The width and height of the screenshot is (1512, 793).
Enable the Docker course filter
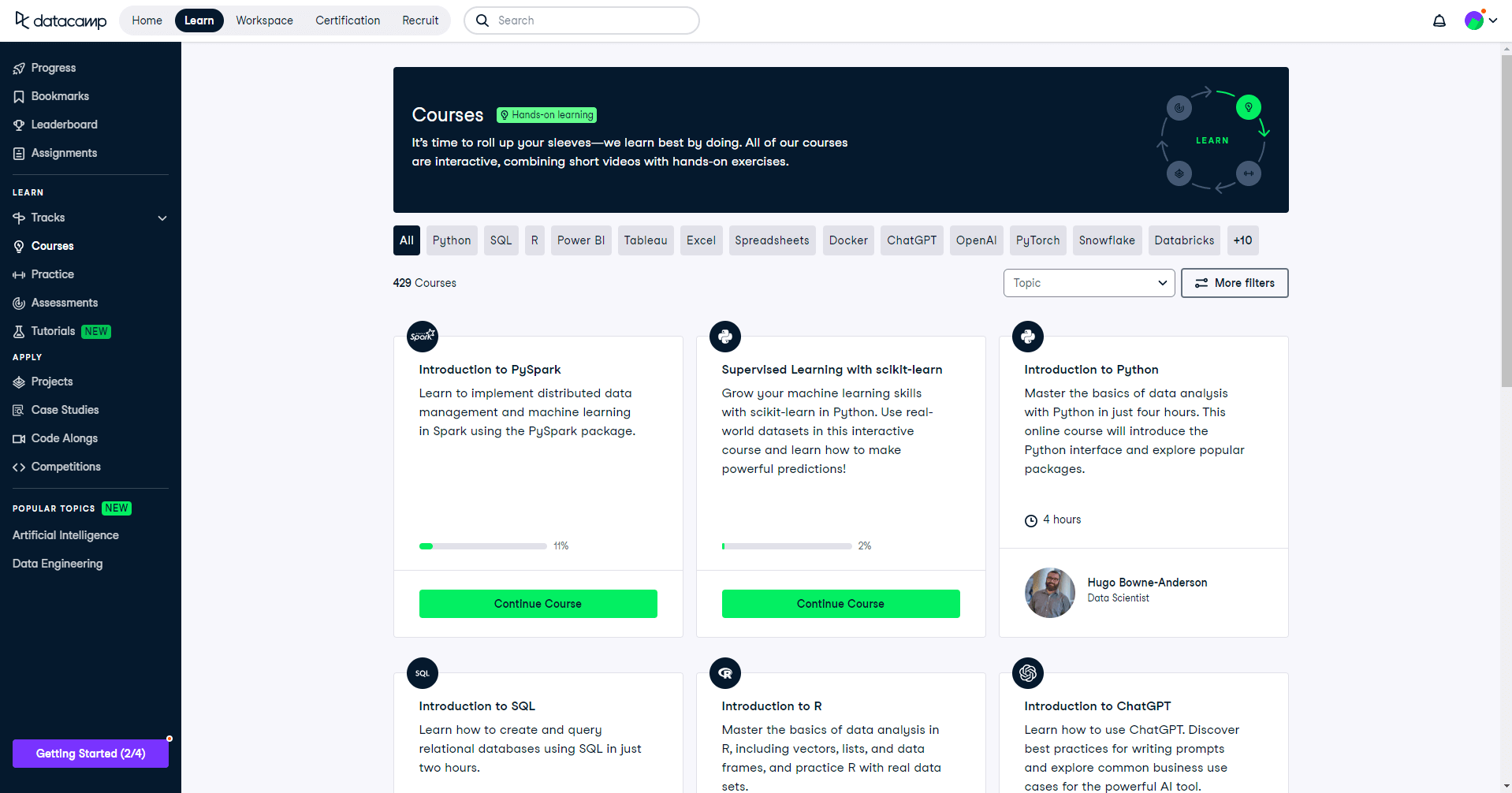click(x=848, y=240)
